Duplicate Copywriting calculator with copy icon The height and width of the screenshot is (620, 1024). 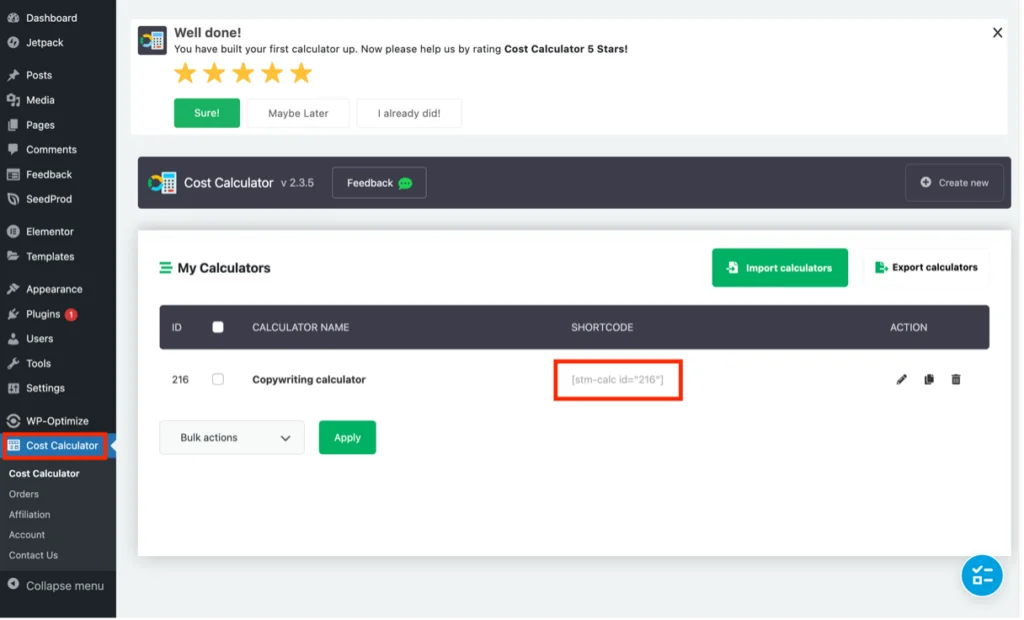pos(929,380)
